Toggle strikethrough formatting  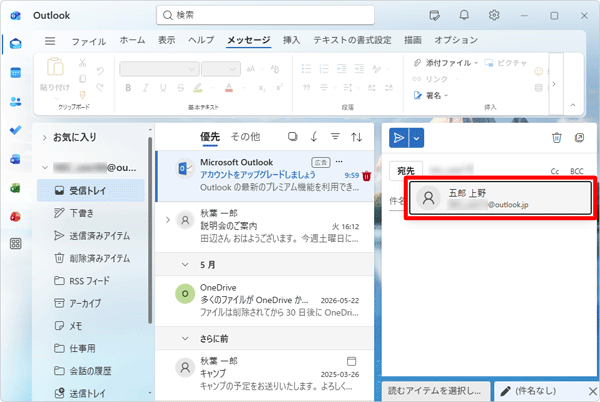coord(181,88)
